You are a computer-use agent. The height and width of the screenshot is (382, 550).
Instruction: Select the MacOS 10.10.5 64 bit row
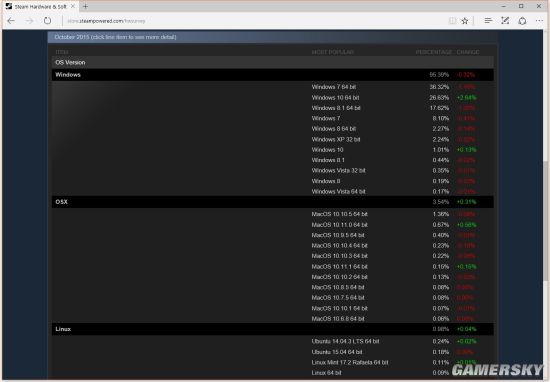point(273,214)
